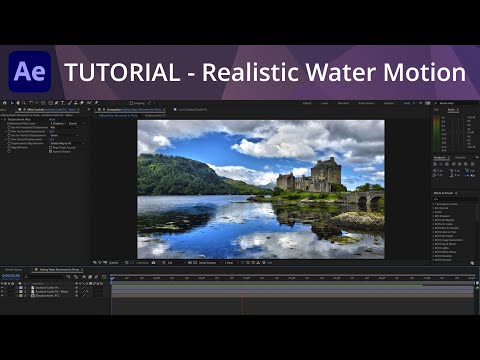Take snapshot with viewer camera icon
480x360 pixels.
point(153,263)
